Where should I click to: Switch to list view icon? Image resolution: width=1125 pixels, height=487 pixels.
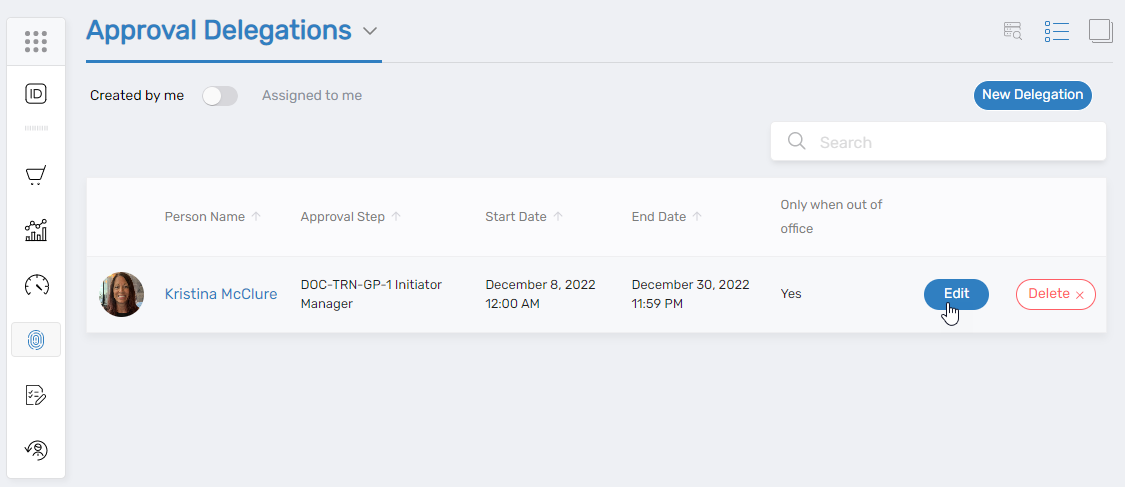point(1057,31)
